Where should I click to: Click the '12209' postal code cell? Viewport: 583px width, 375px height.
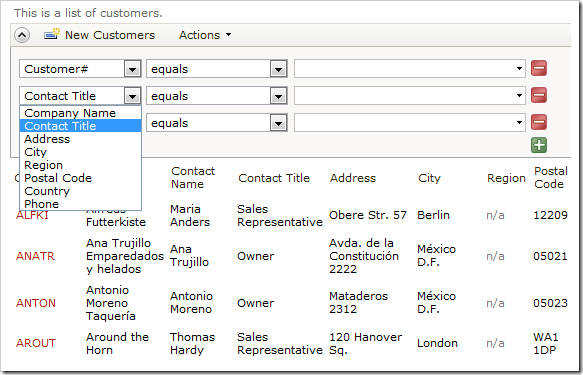click(x=551, y=215)
